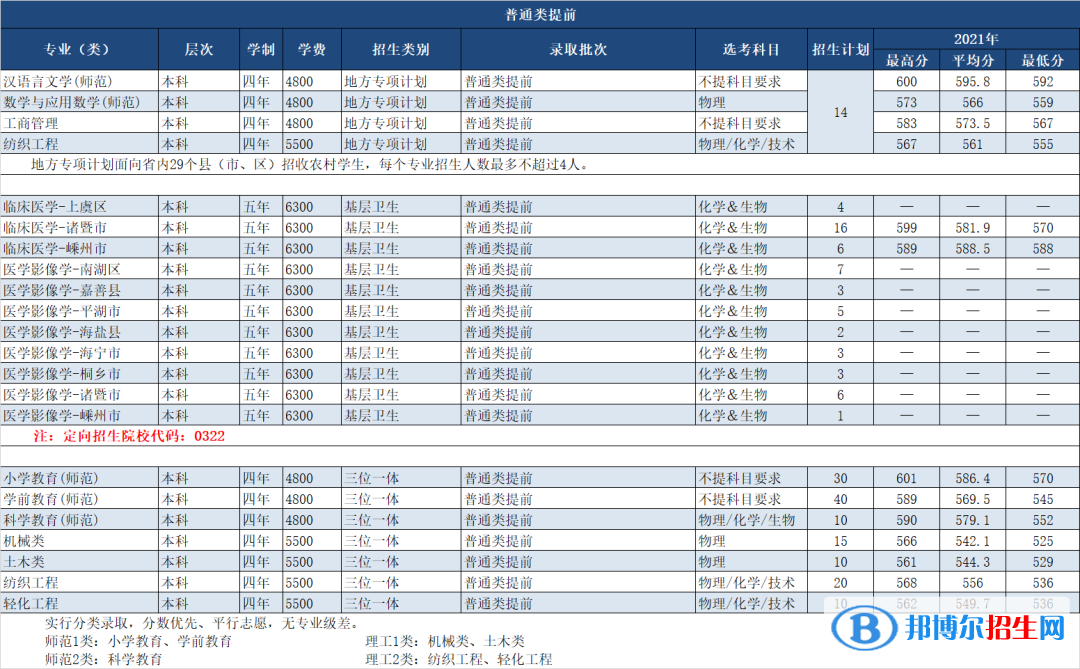
Task: Select the 专业（类） column header
Action: point(79,50)
